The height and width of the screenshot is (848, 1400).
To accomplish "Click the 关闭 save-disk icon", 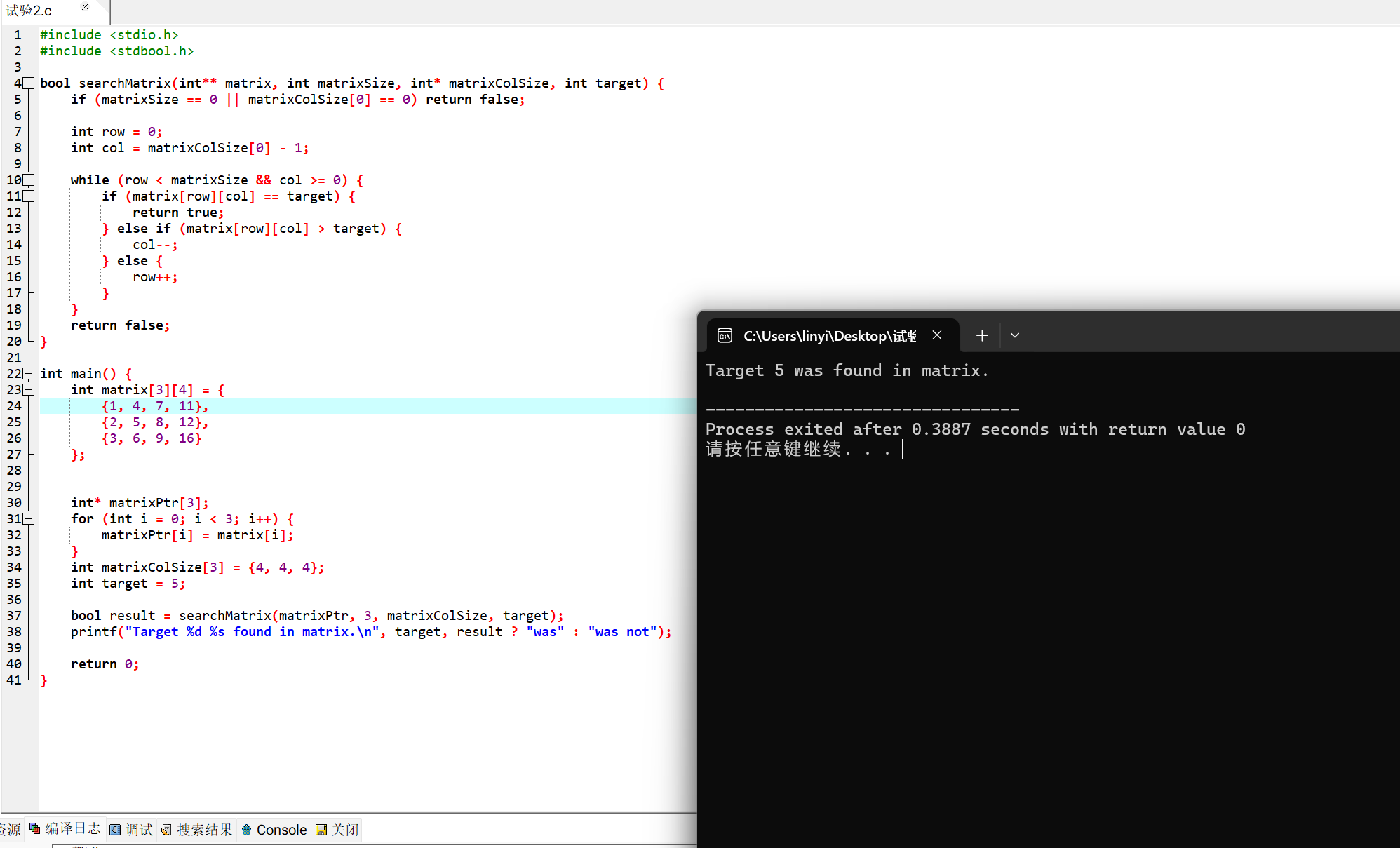I will tap(321, 830).
